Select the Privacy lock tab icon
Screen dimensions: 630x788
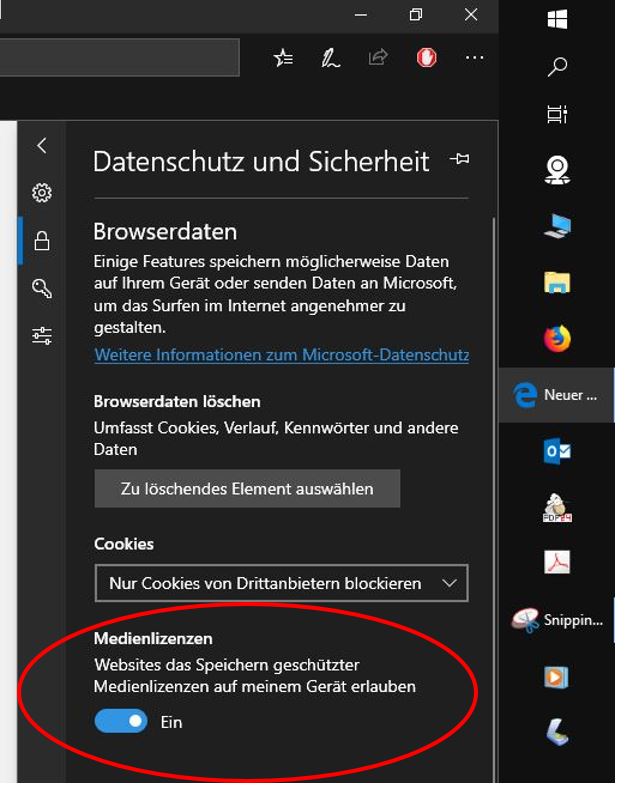tap(42, 241)
